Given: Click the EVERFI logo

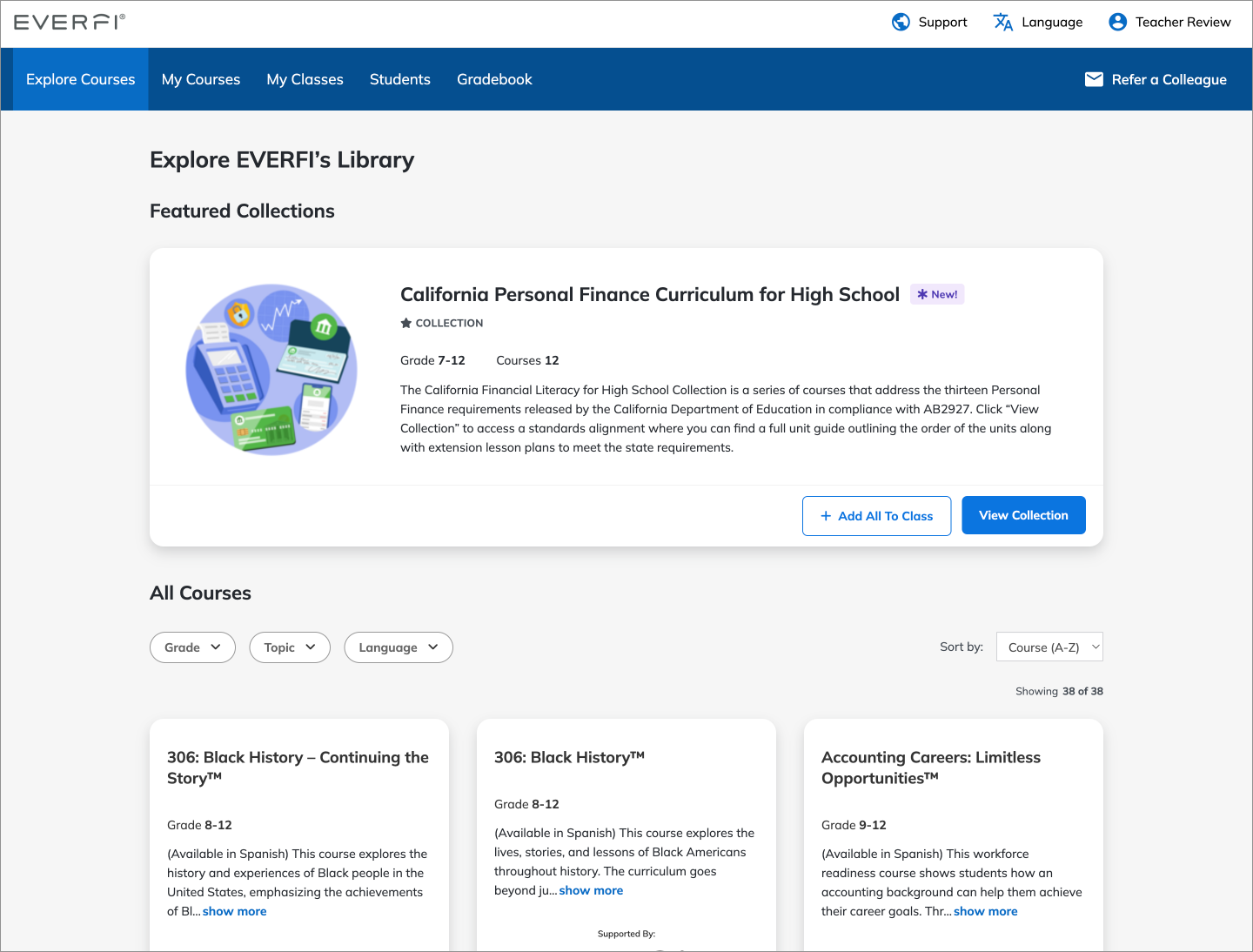Looking at the screenshot, I should 70,22.
